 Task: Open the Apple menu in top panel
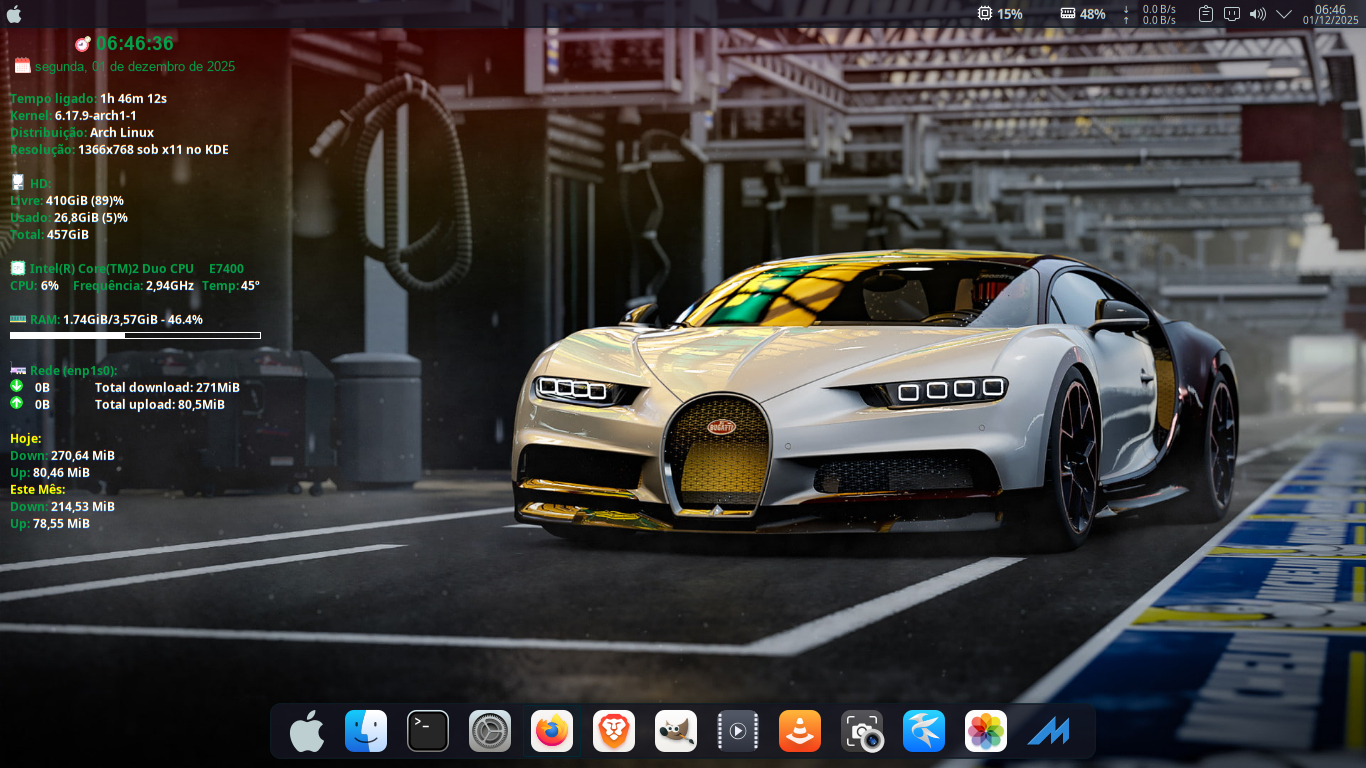pos(14,14)
